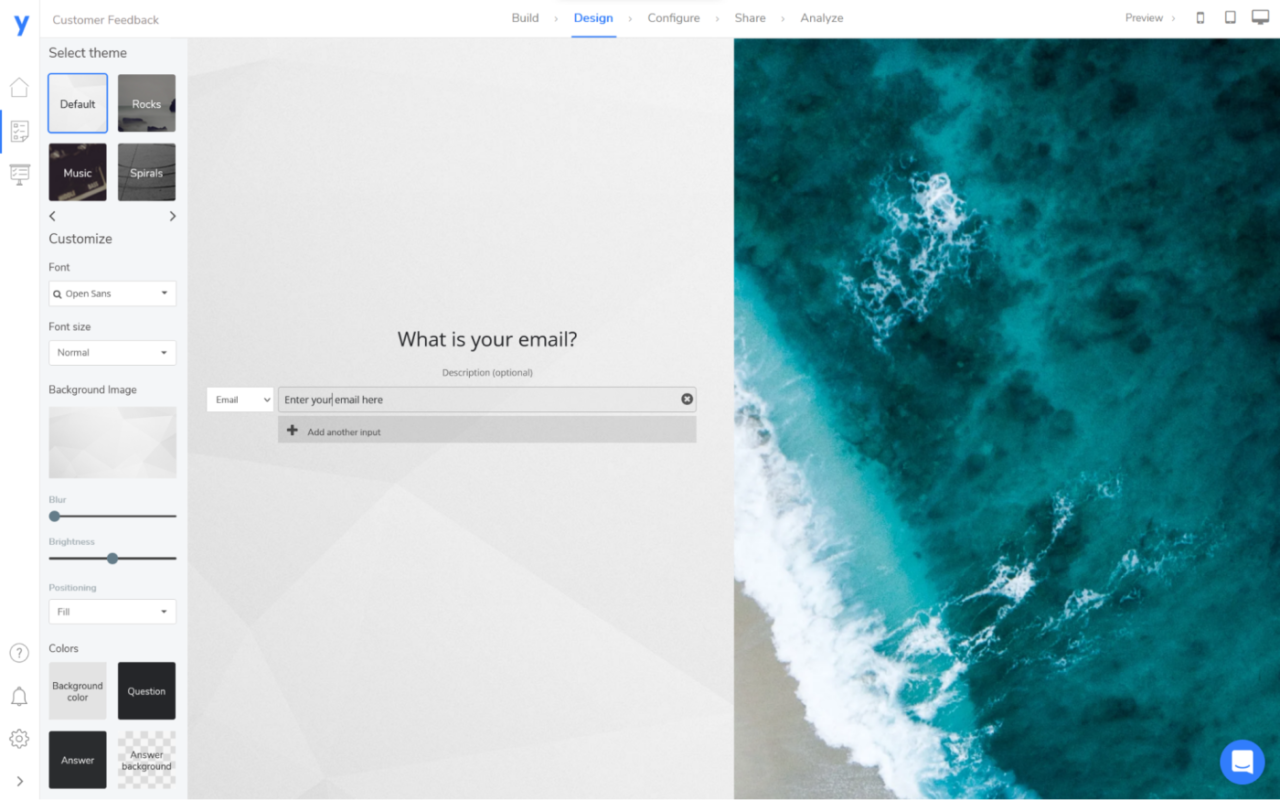Viewport: 1280px width, 800px height.
Task: Select the Spirals theme
Action: [x=146, y=172]
